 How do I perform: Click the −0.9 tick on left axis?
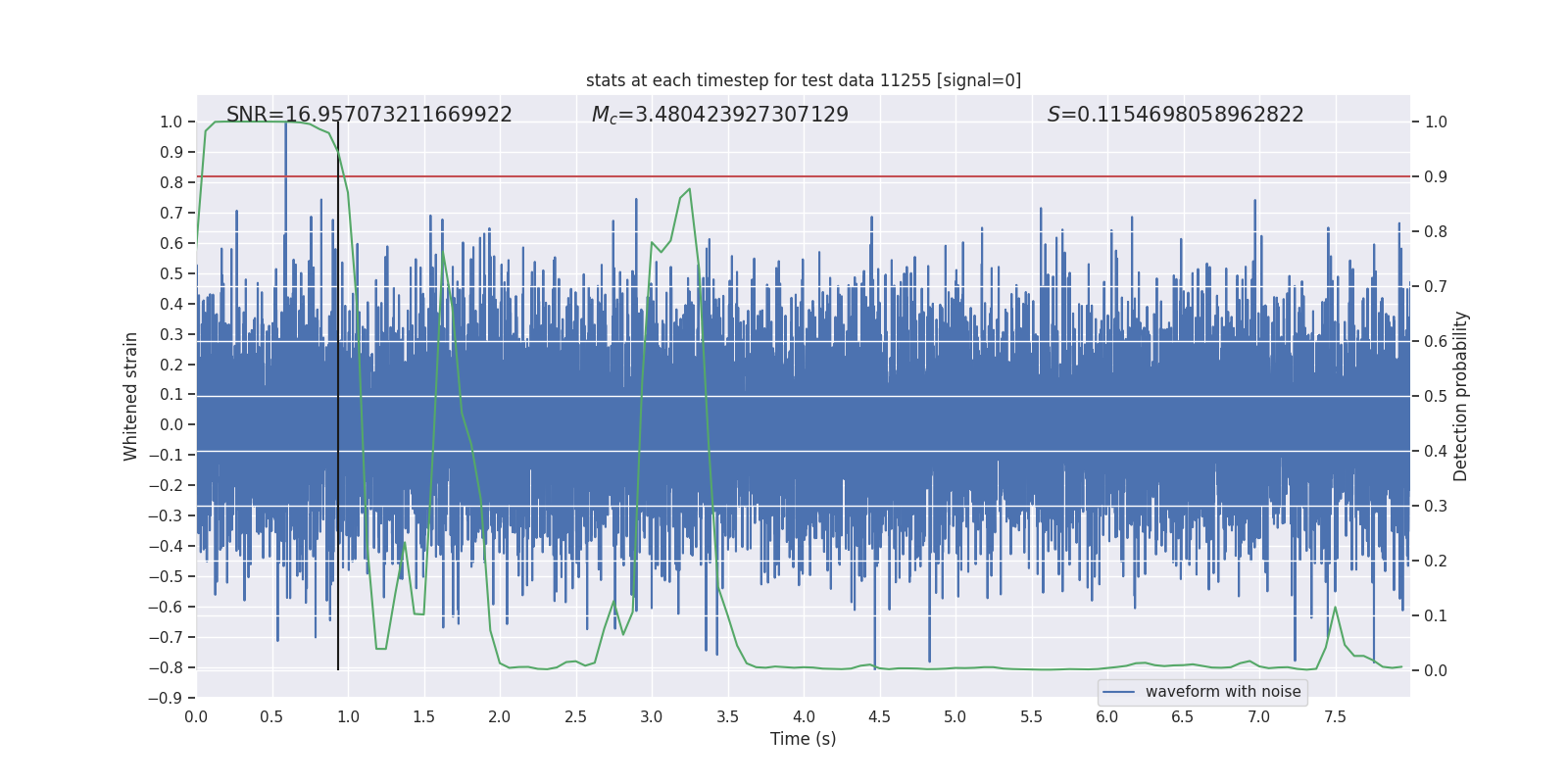(171, 698)
